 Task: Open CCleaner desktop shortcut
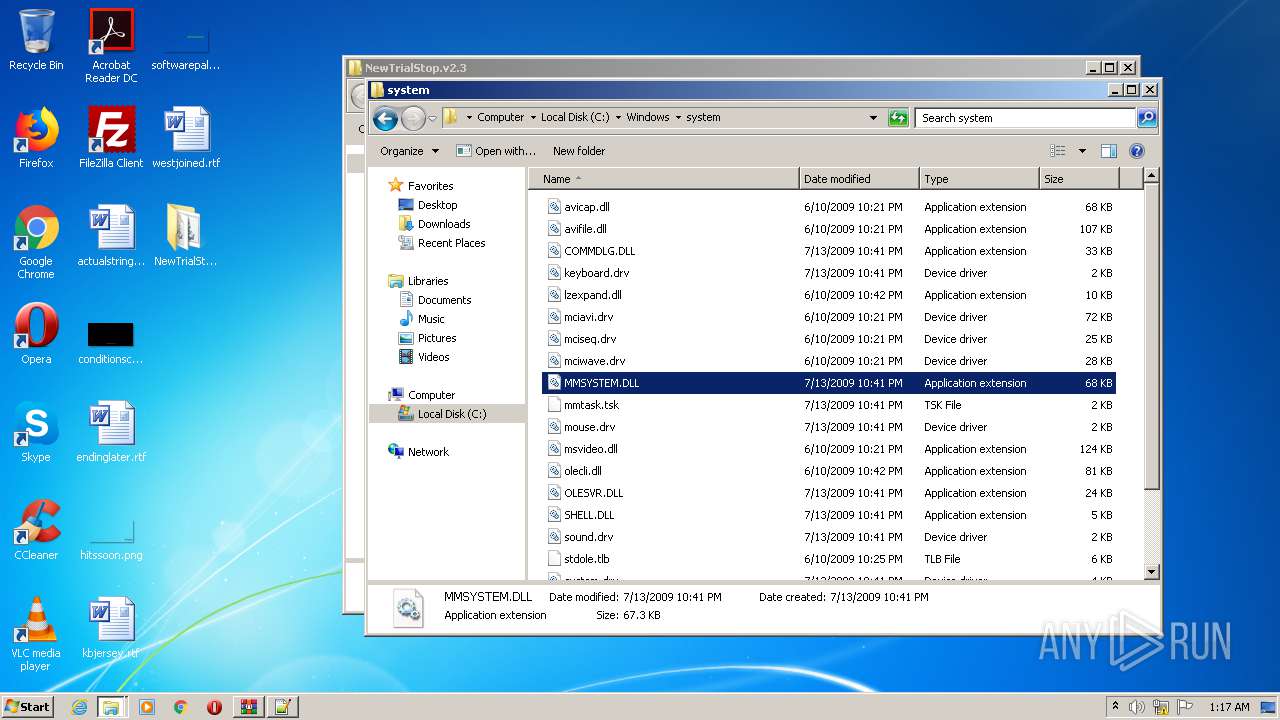pyautogui.click(x=36, y=530)
